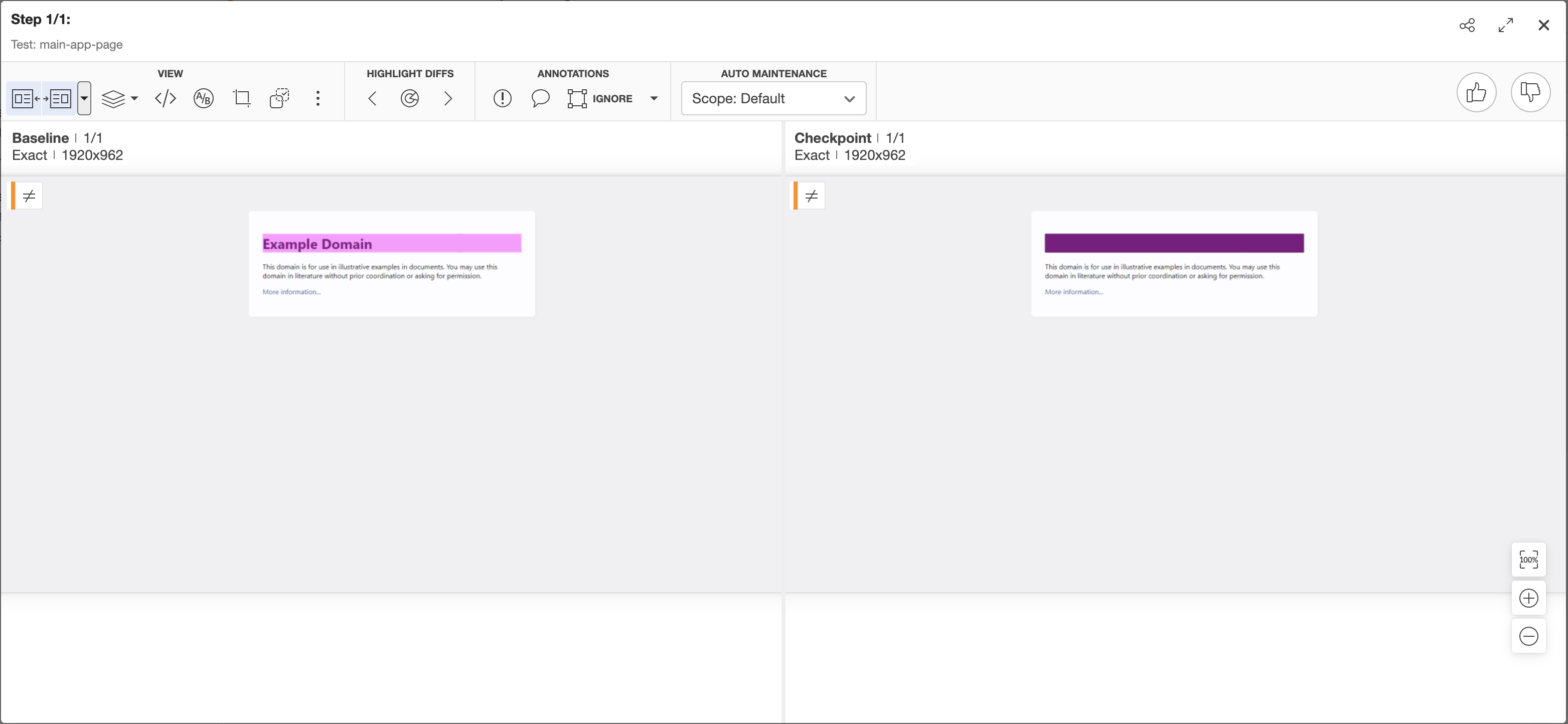Select the crop tool

242,99
